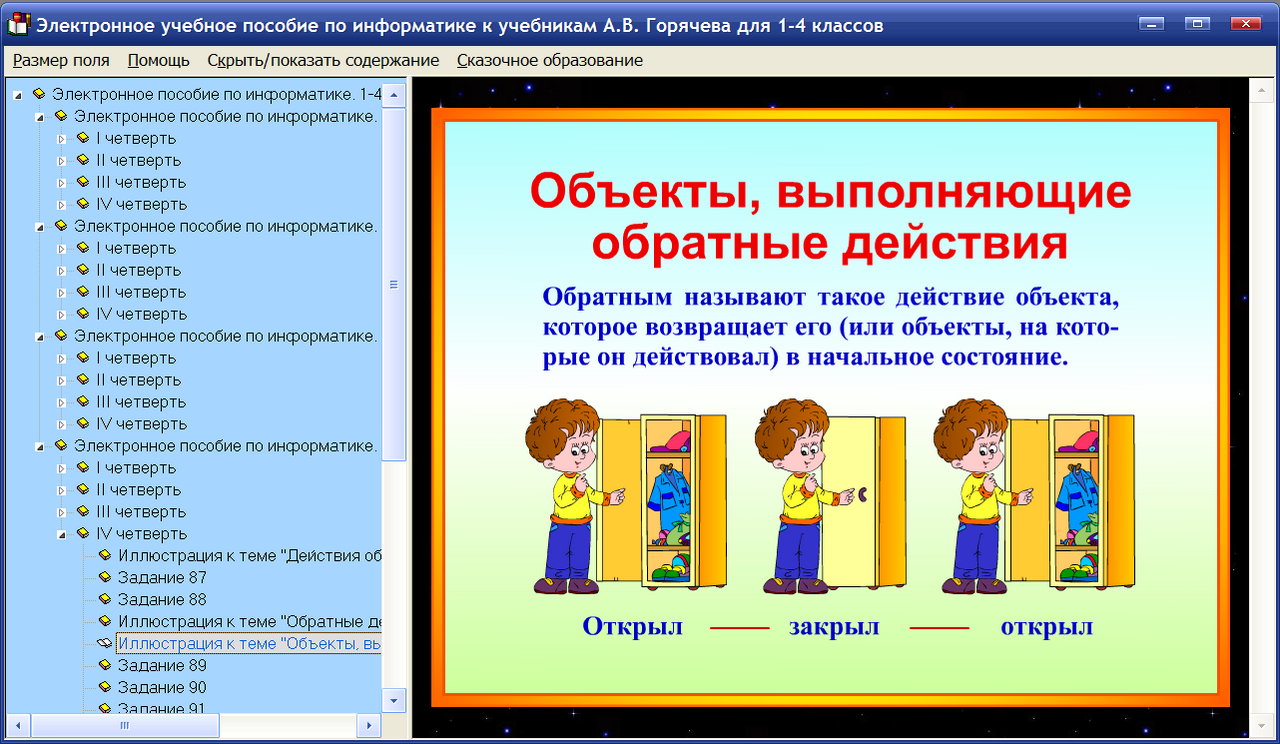Click the book icon beside Задание 90
The width and height of the screenshot is (1280, 744).
point(104,687)
